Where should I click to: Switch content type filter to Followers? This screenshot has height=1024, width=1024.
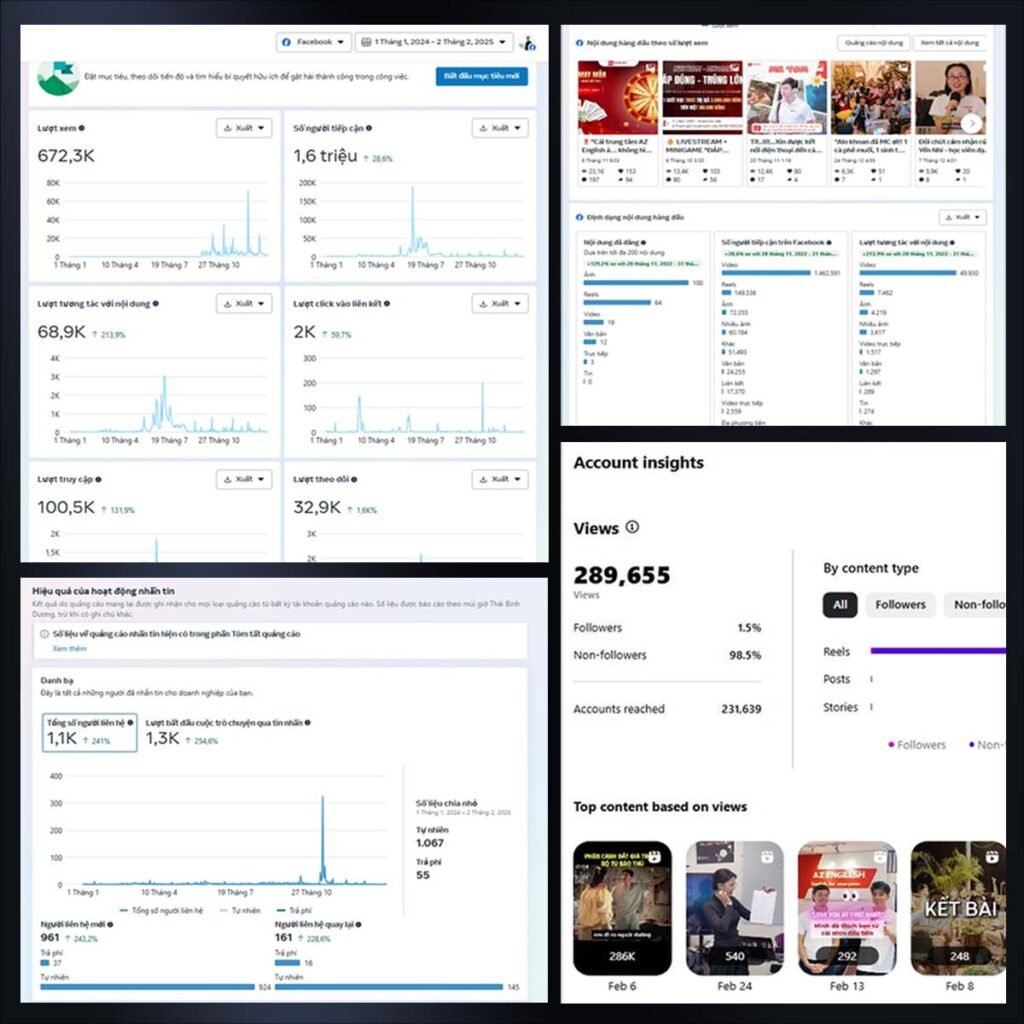(x=900, y=604)
